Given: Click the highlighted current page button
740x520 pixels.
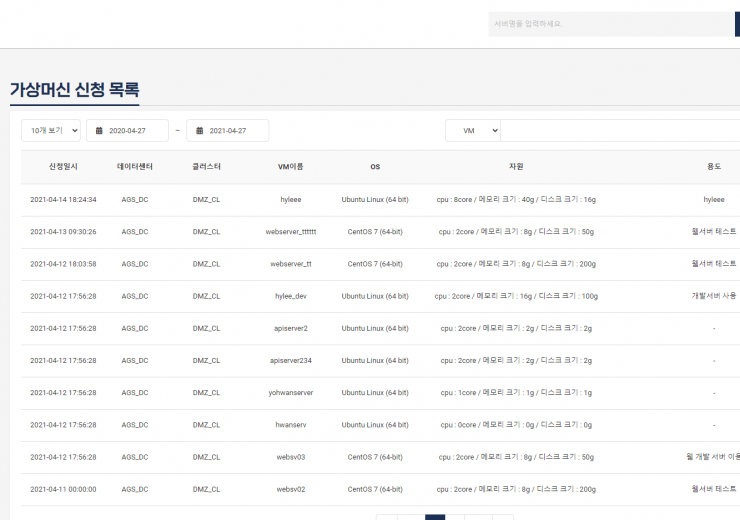Looking at the screenshot, I should 435,517.
